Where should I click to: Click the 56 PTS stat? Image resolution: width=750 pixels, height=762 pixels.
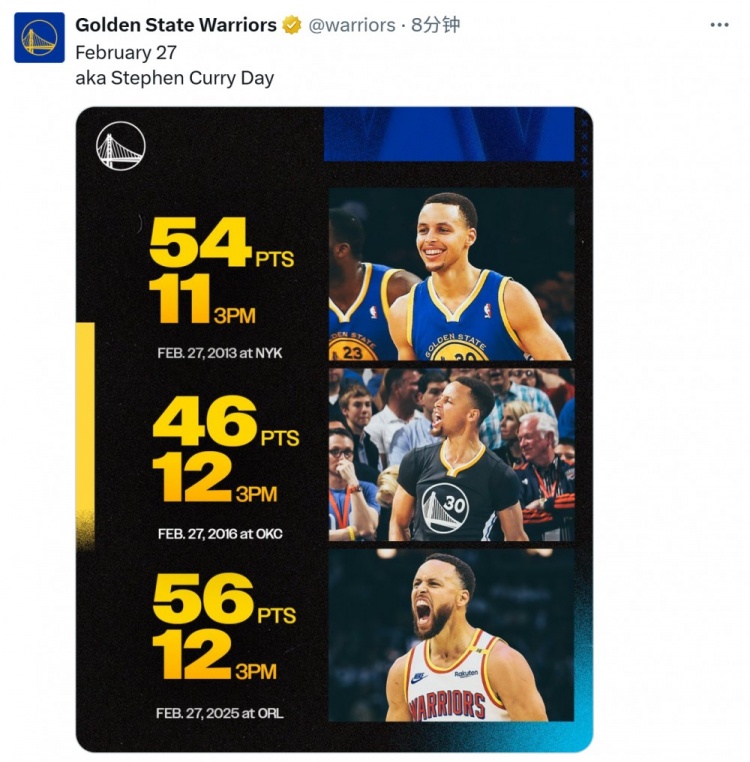224,602
